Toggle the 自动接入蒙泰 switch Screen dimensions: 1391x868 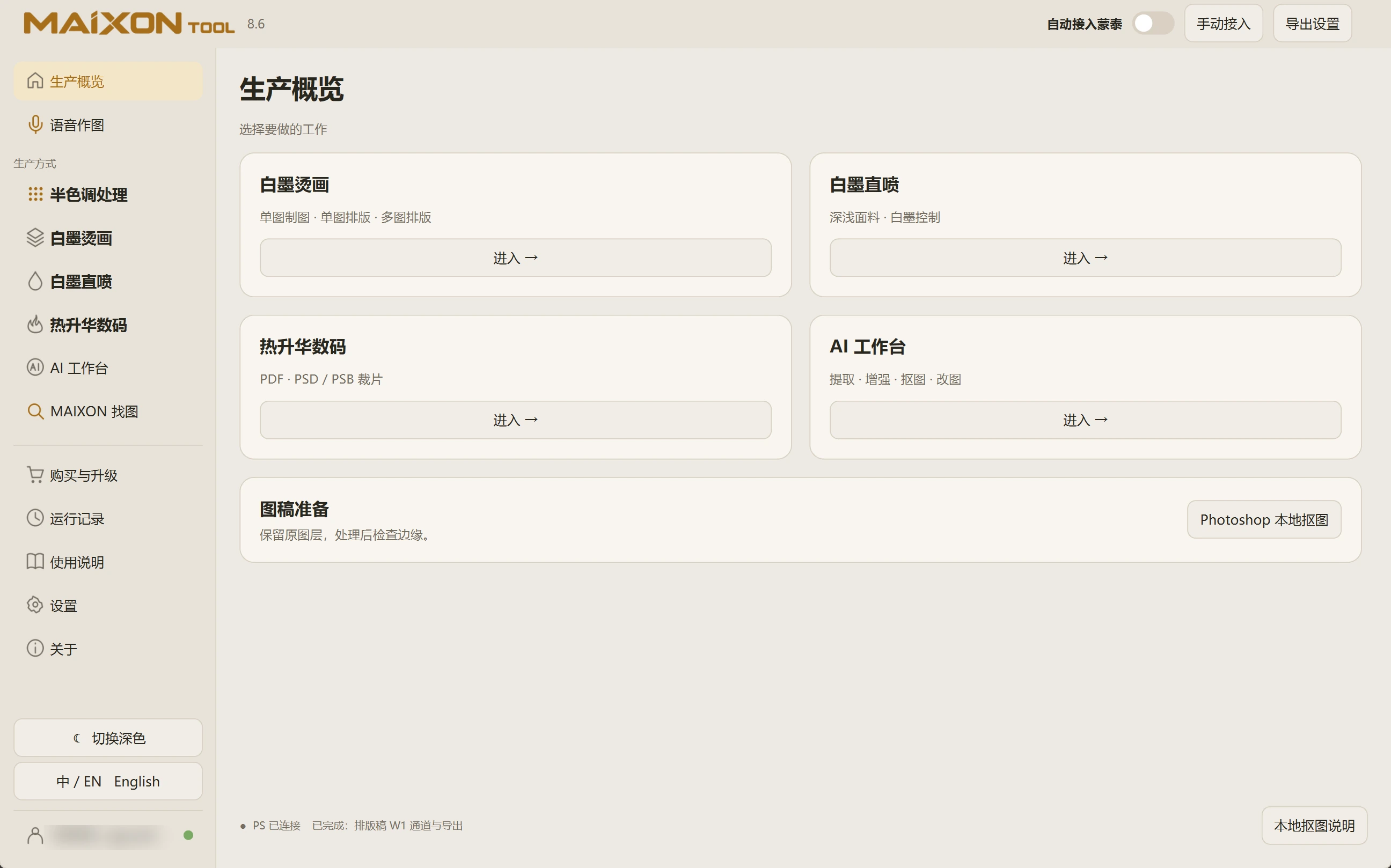click(1152, 24)
